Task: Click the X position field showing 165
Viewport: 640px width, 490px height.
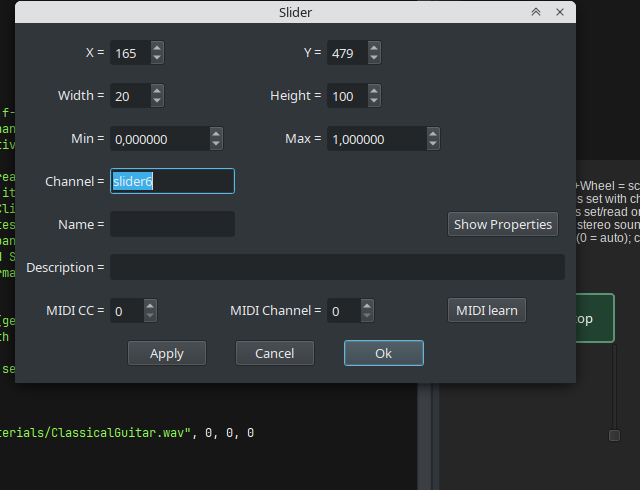Action: click(x=131, y=53)
